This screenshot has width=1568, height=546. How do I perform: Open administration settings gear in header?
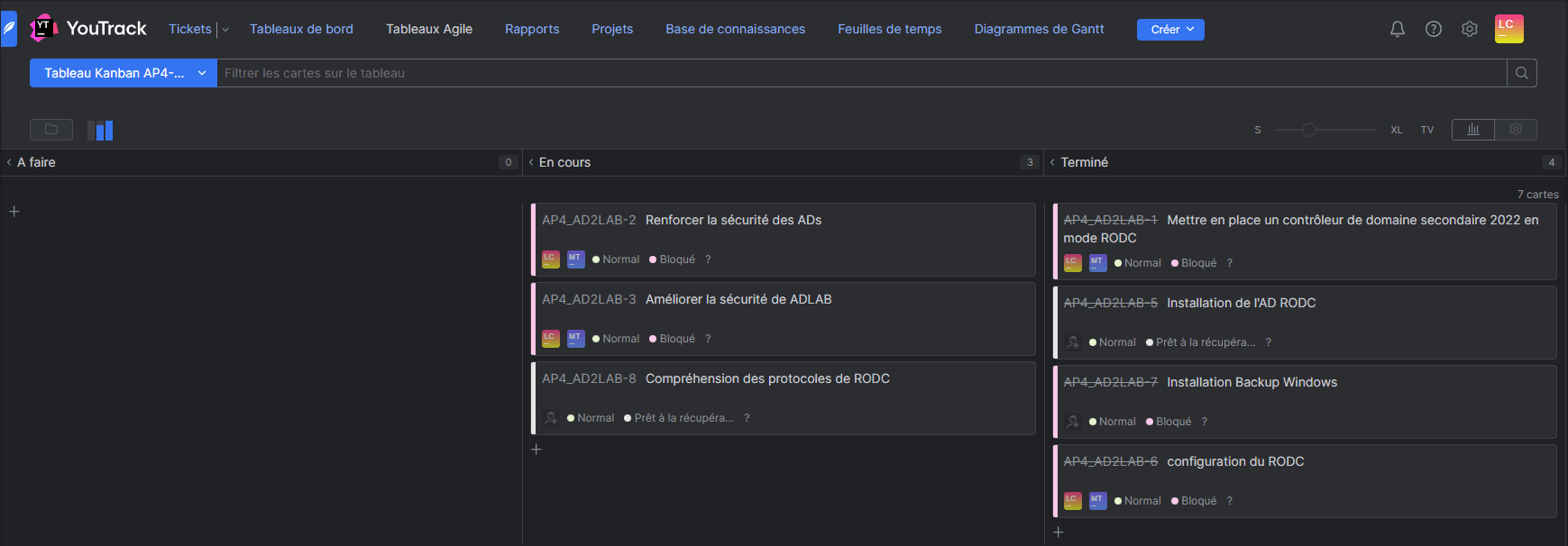coord(1469,29)
